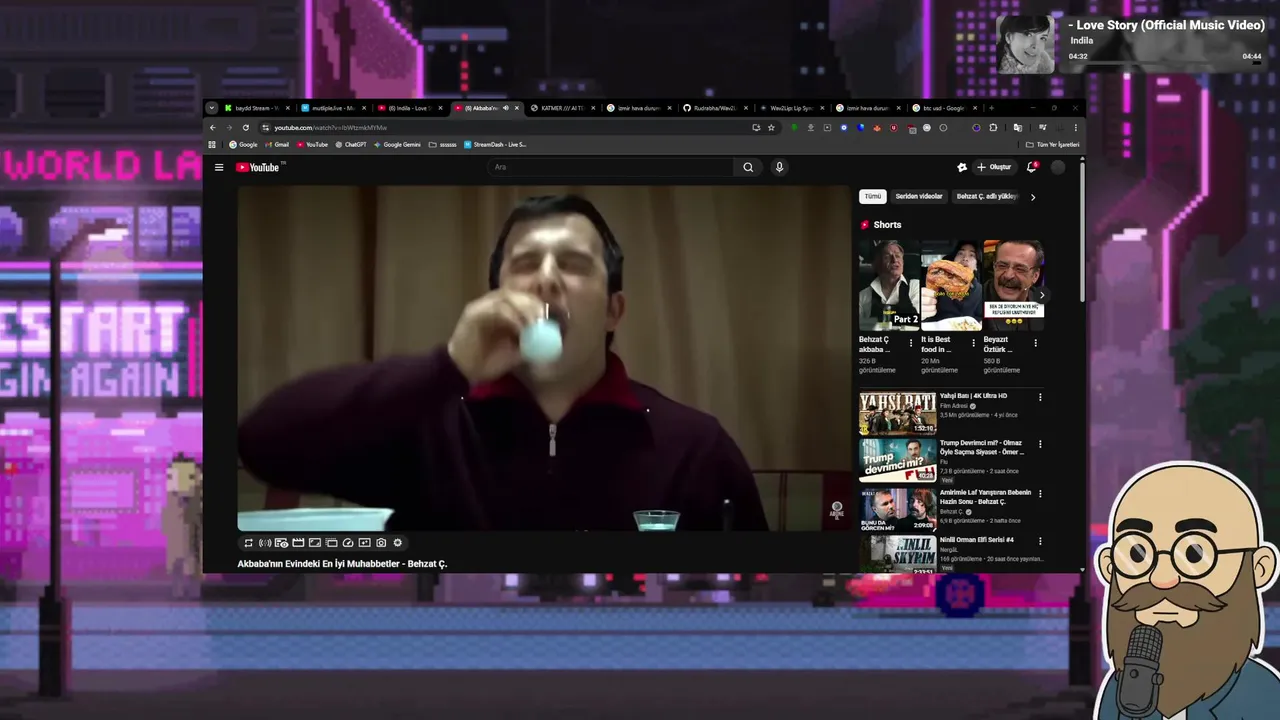The height and width of the screenshot is (720, 1280).
Task: Toggle the cinema mode rectangle icon
Action: click(315, 543)
